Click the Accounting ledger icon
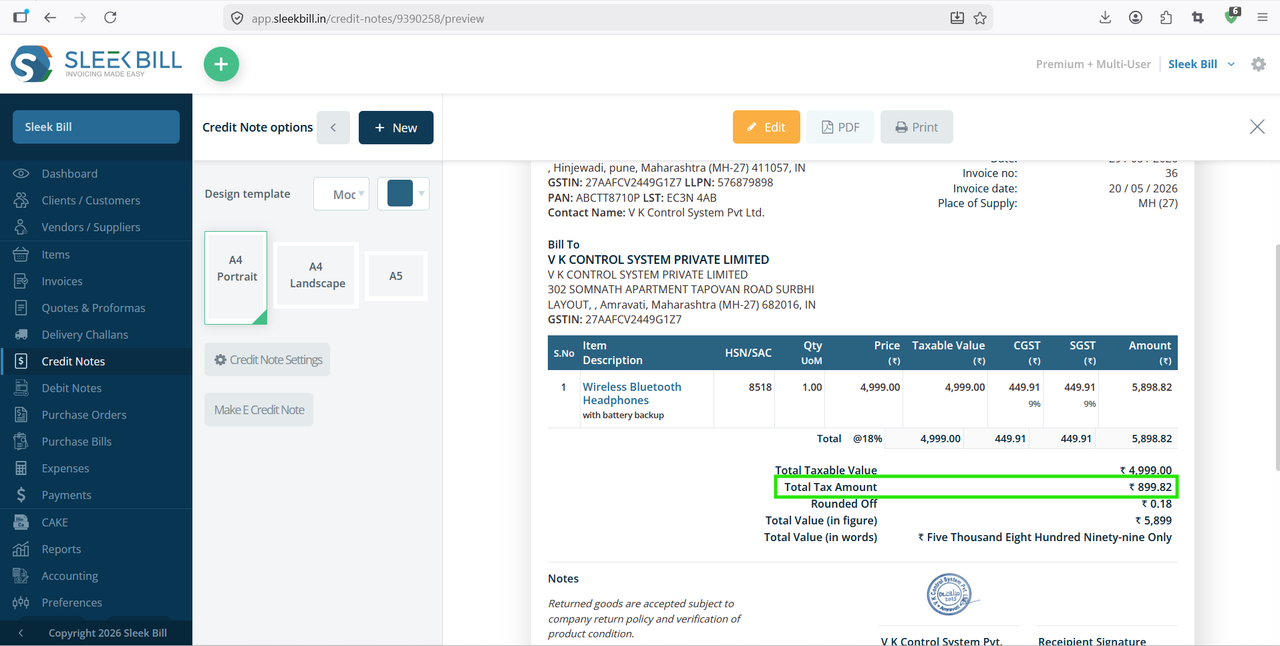 click(x=21, y=576)
